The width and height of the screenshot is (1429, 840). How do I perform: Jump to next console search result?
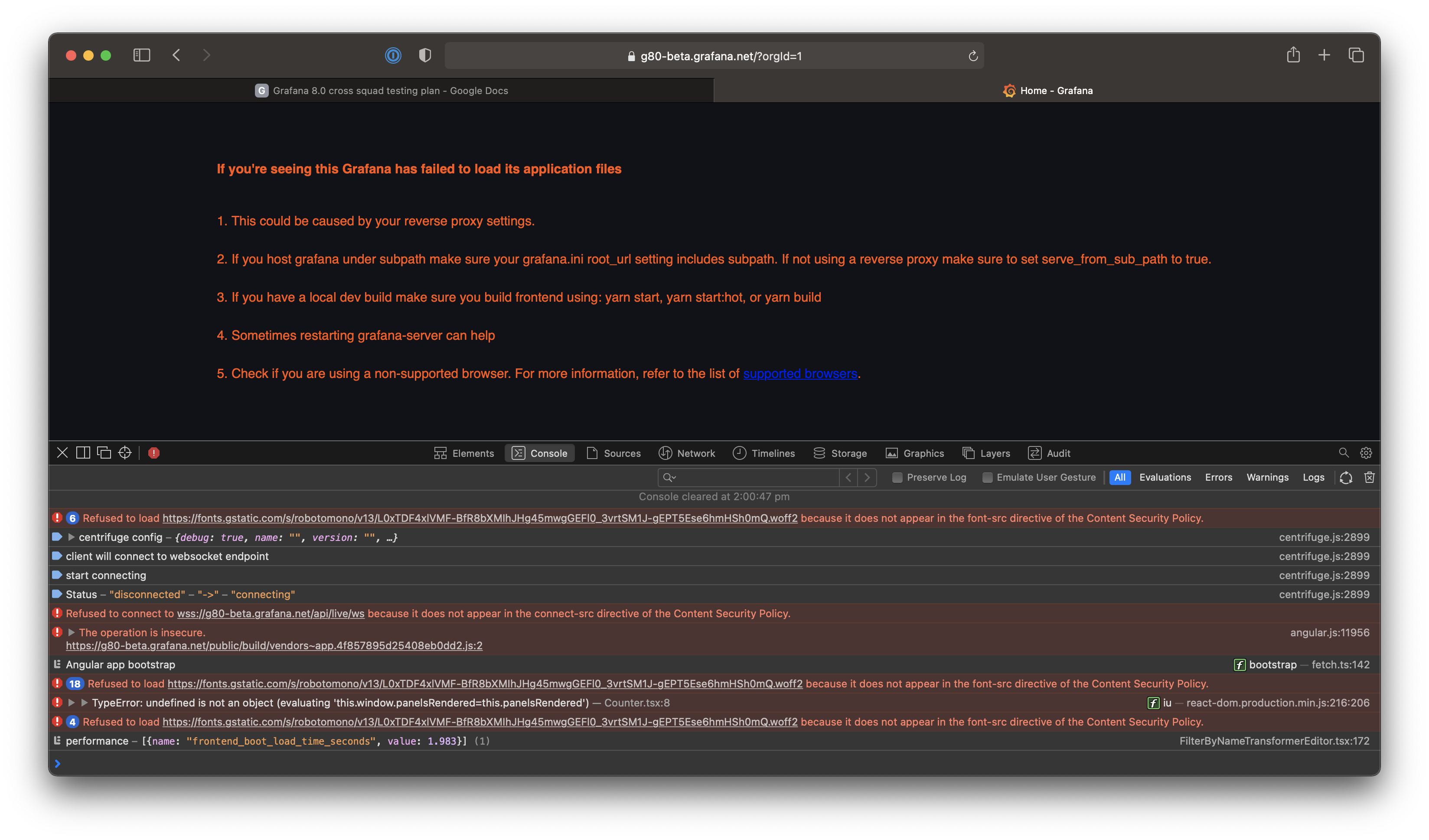click(x=867, y=477)
